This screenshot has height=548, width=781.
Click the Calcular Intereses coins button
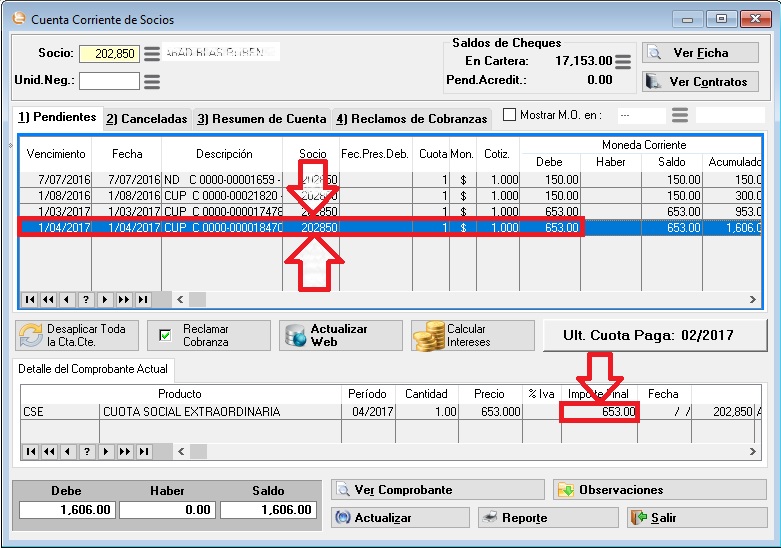[x=472, y=335]
